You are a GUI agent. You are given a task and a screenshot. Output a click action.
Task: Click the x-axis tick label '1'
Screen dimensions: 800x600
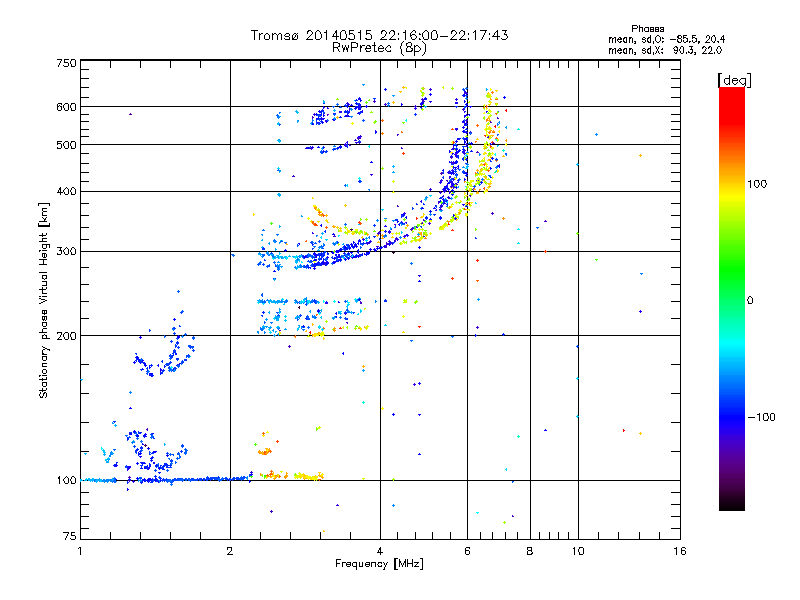(x=80, y=551)
